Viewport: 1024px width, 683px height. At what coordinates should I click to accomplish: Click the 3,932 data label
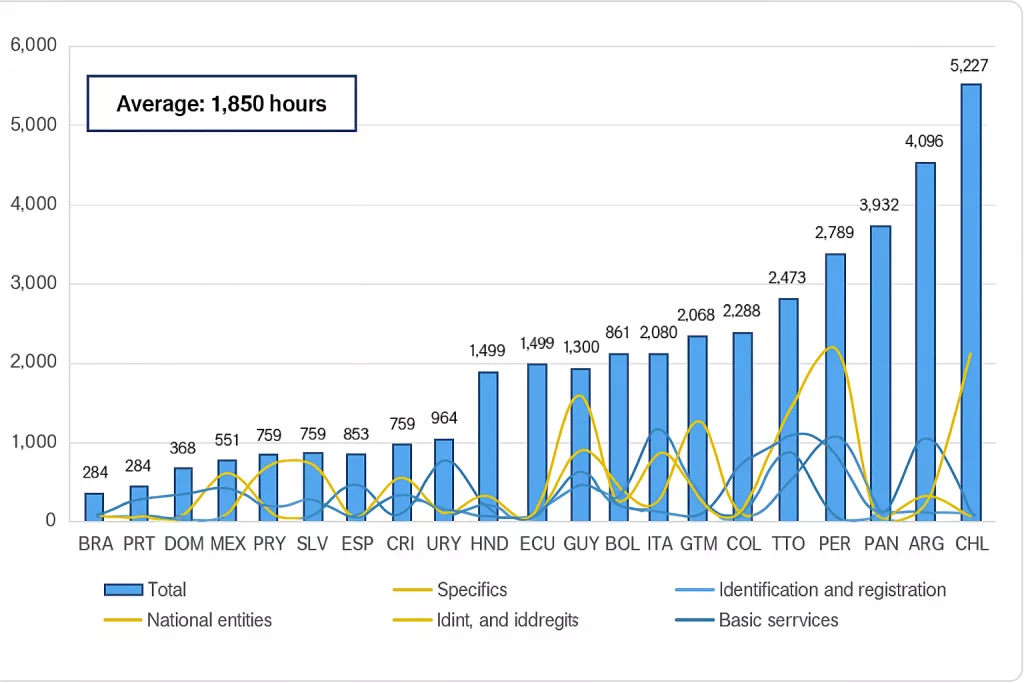[879, 205]
